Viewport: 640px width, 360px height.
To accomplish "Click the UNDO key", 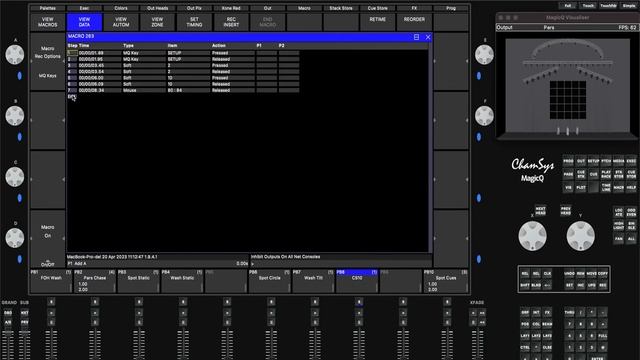I will coord(569,273).
